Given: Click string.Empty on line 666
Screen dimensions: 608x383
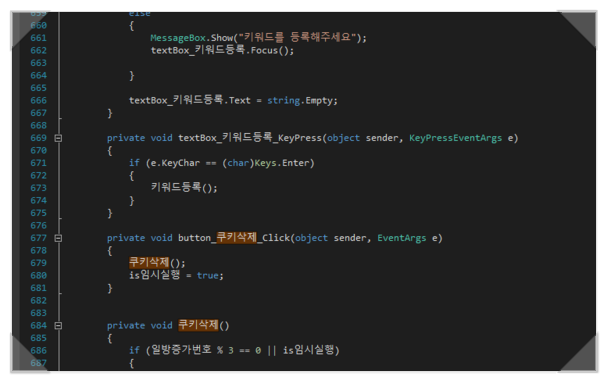Looking at the screenshot, I should coord(300,101).
